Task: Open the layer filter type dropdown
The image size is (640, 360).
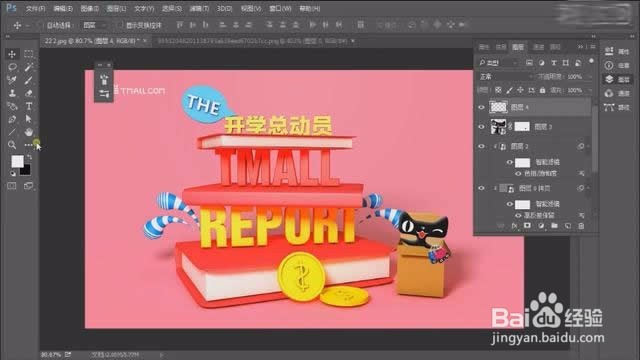Action: pos(498,63)
